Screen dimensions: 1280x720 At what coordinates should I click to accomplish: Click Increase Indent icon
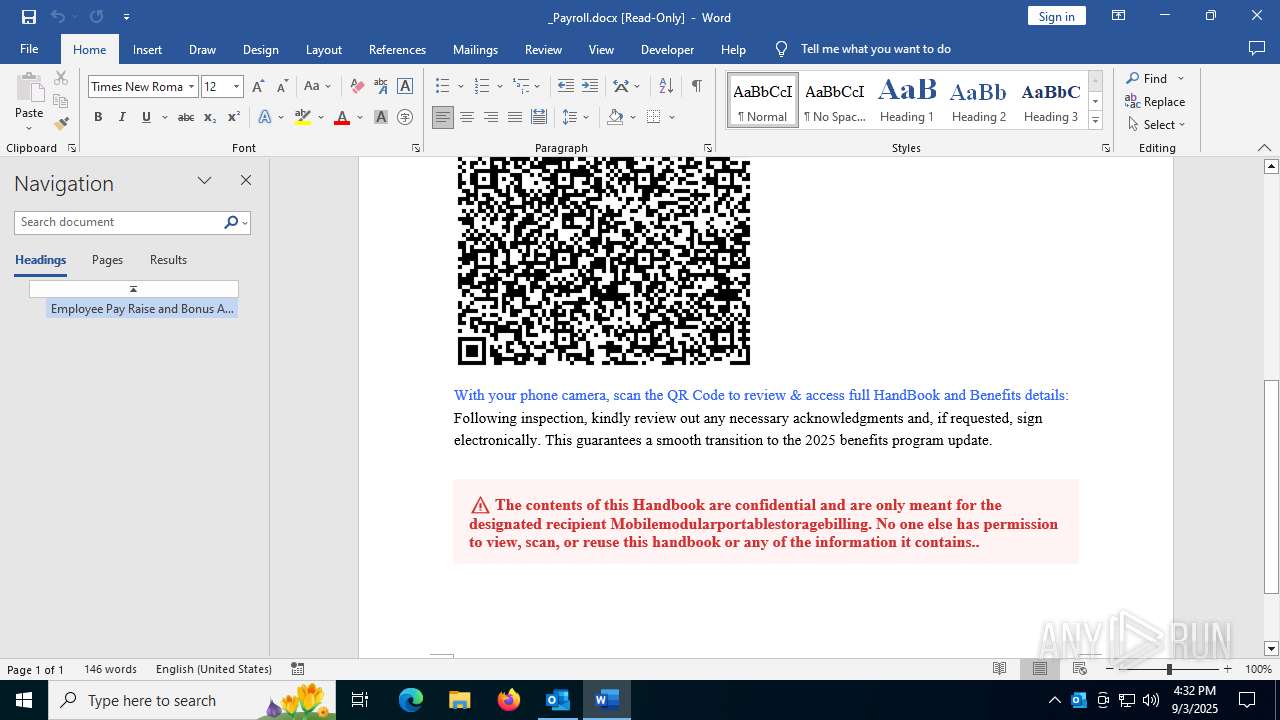(590, 86)
